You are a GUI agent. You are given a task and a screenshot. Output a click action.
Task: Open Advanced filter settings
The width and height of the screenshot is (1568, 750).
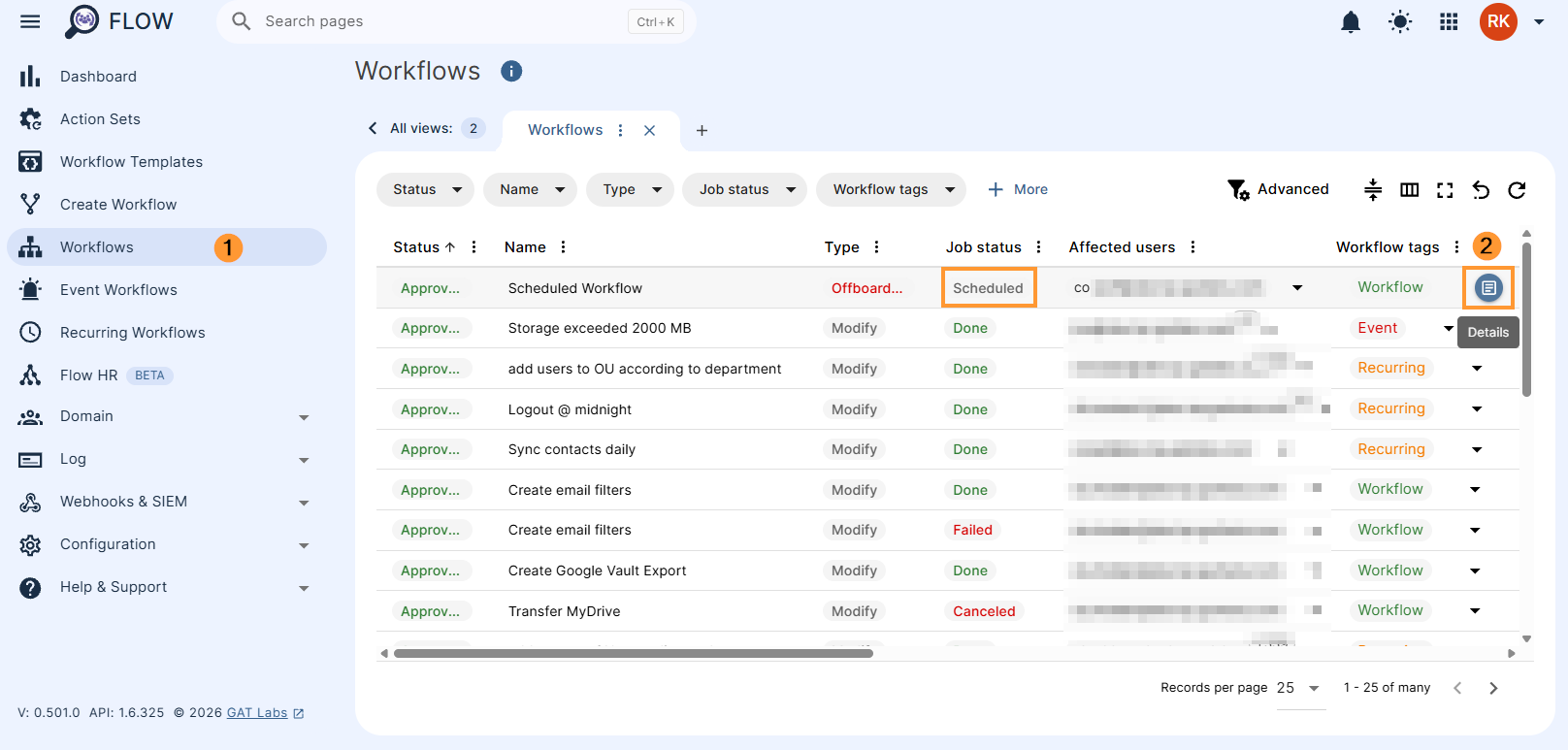point(1278,189)
